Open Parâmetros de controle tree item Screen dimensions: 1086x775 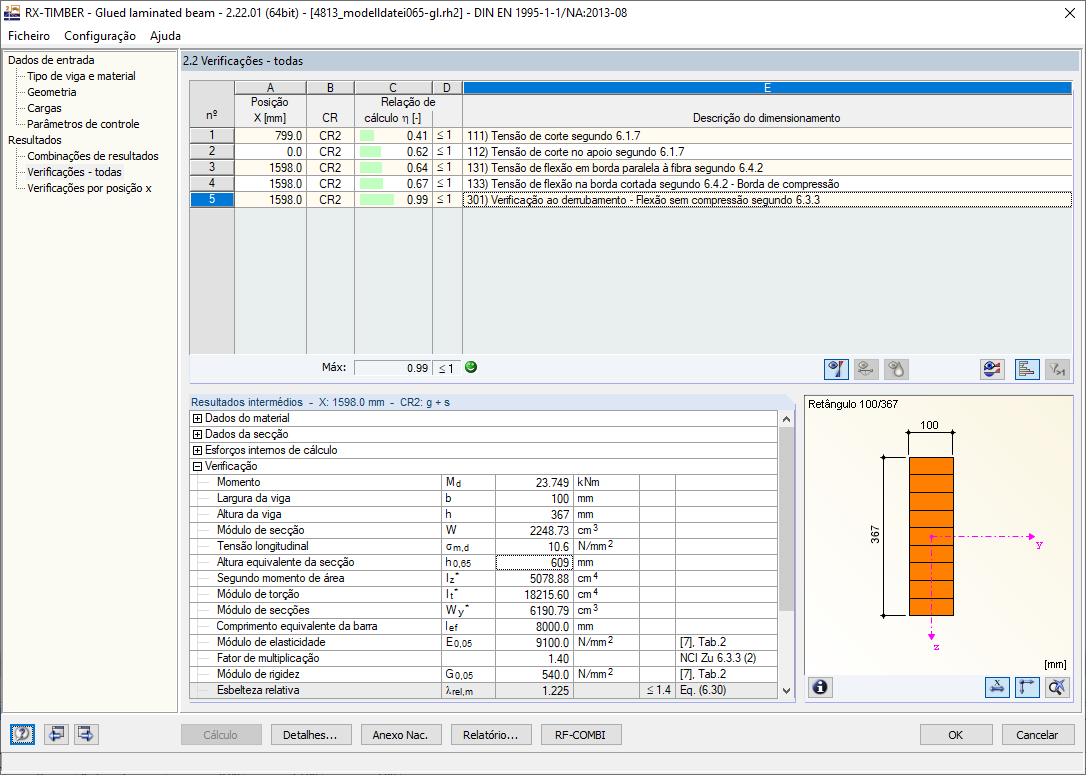click(x=83, y=124)
